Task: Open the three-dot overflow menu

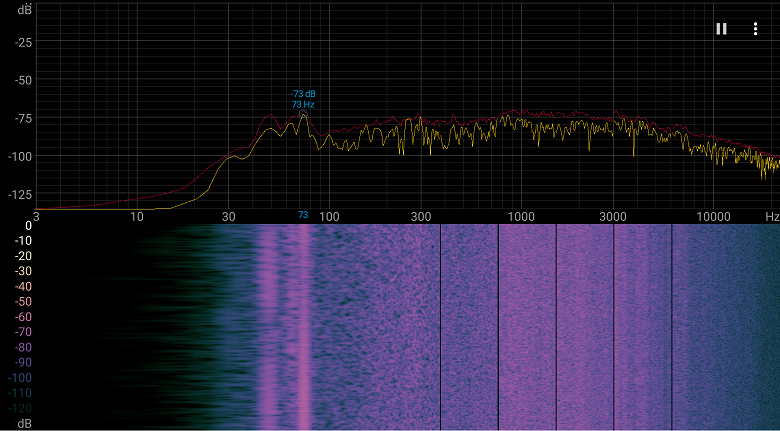Action: [755, 29]
